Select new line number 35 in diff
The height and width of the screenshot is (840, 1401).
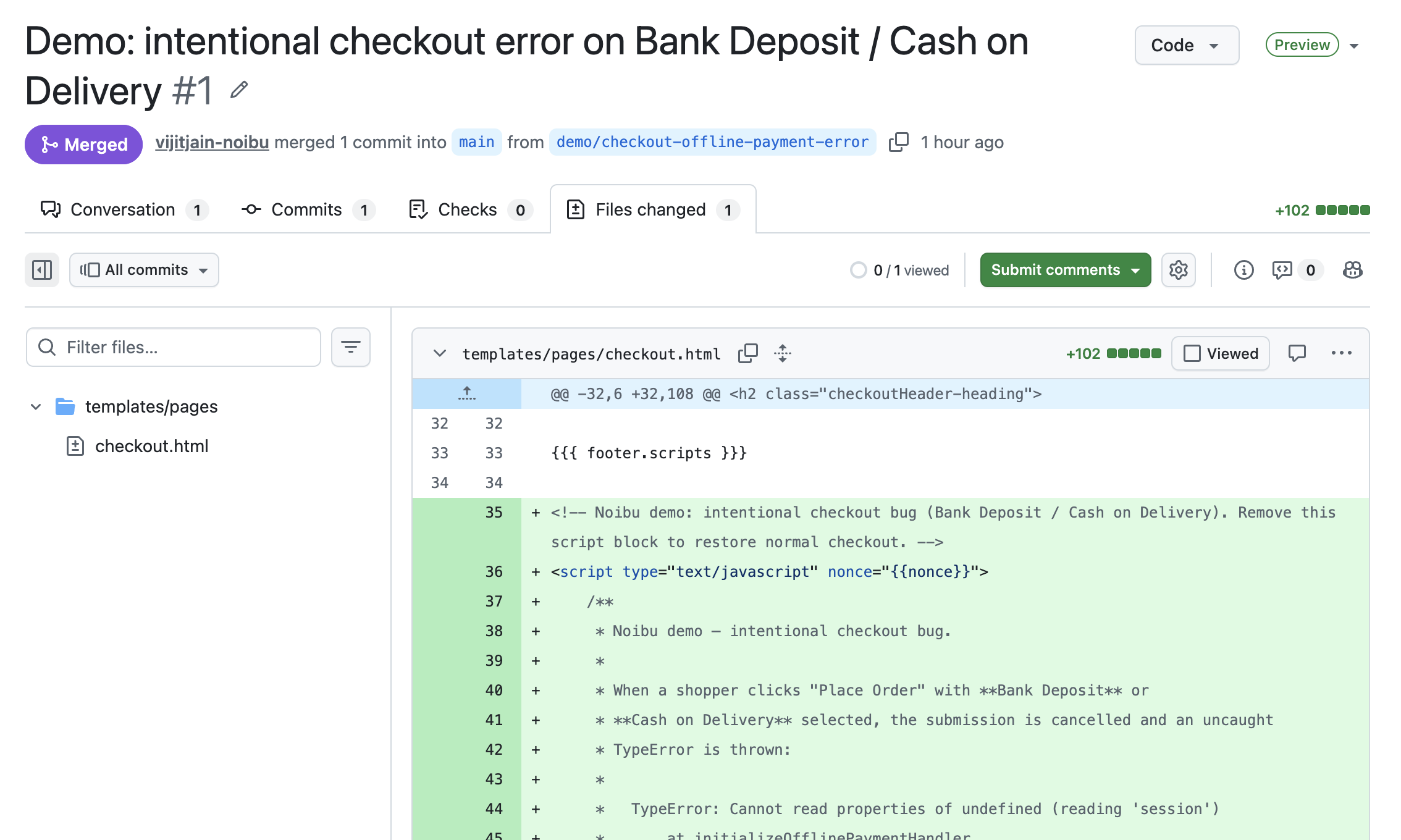[494, 512]
